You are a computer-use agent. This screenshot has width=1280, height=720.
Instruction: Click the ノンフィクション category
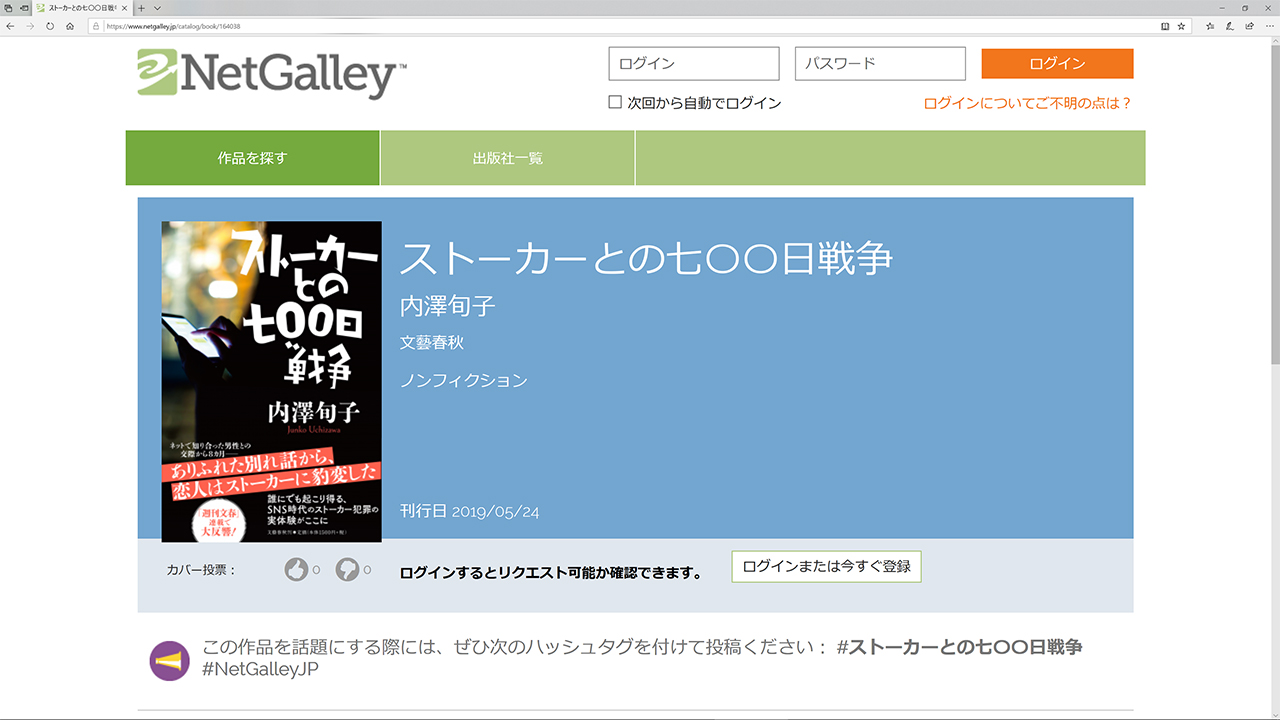(463, 380)
